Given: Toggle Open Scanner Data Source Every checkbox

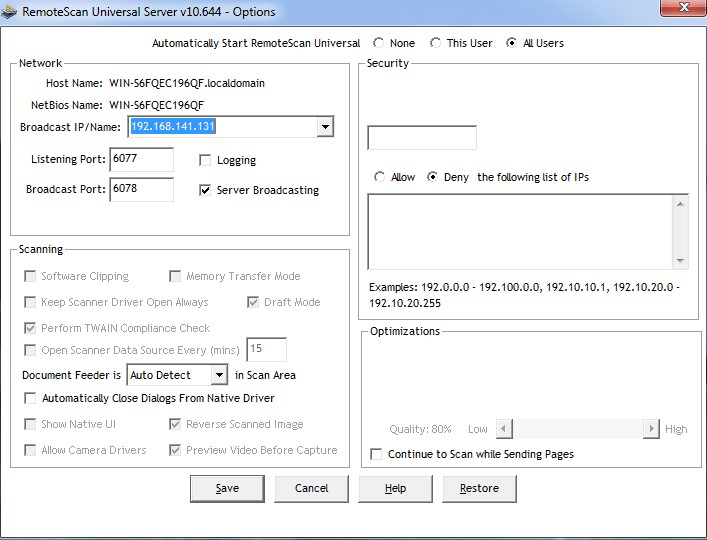Looking at the screenshot, I should (30, 350).
